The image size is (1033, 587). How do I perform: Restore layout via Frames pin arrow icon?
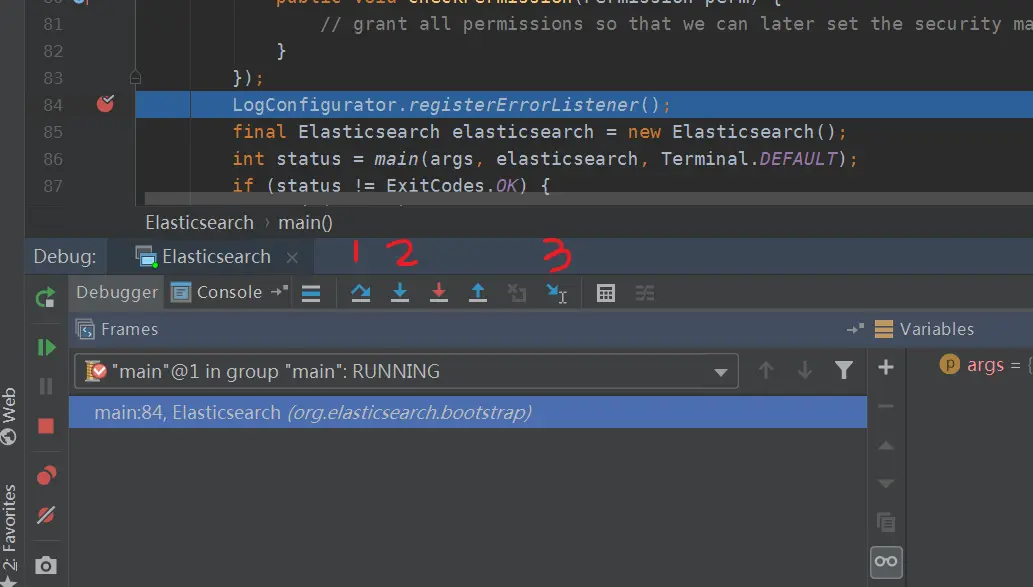[855, 329]
